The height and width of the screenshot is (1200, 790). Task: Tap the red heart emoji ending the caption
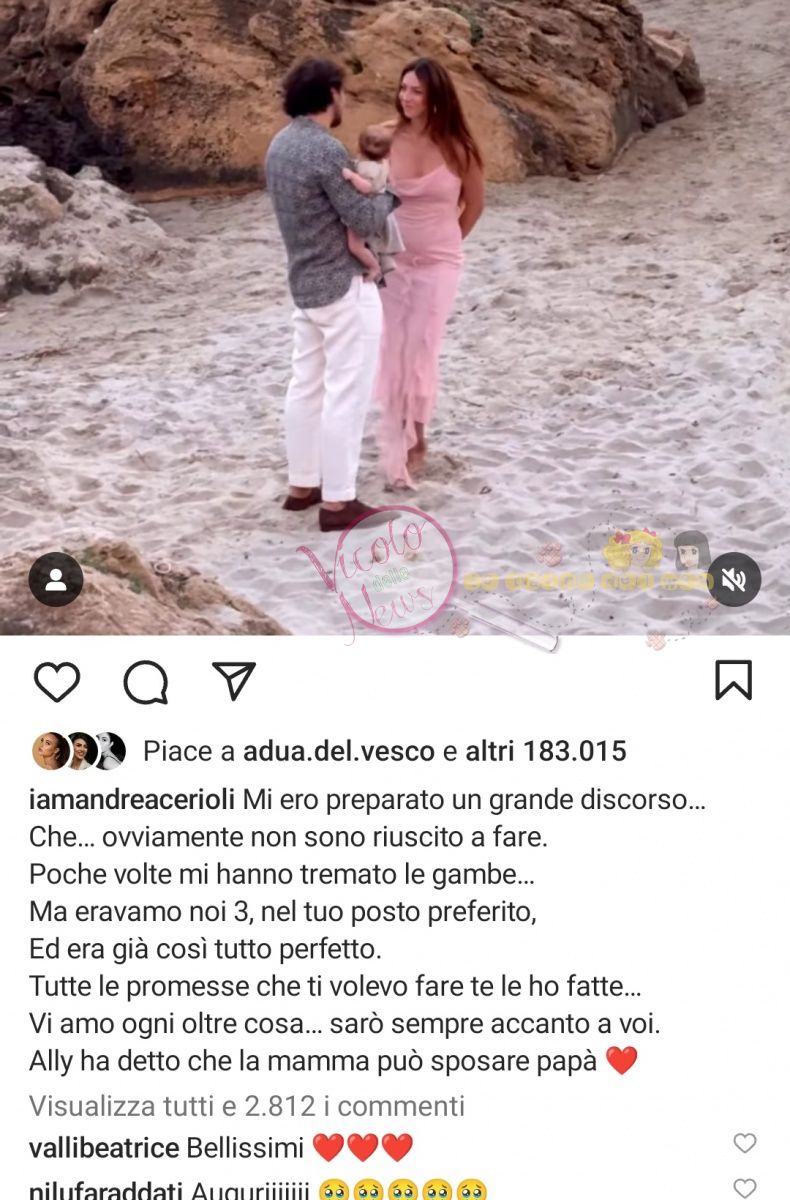coord(621,1061)
